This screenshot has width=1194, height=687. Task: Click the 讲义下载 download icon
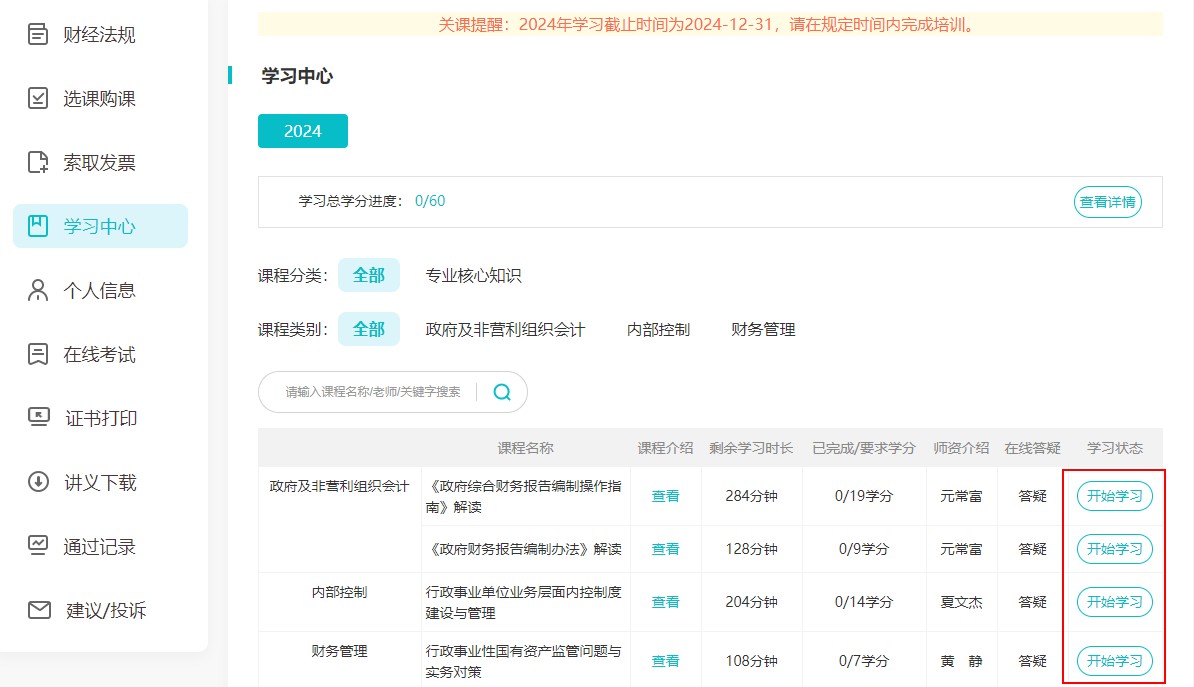(x=38, y=483)
